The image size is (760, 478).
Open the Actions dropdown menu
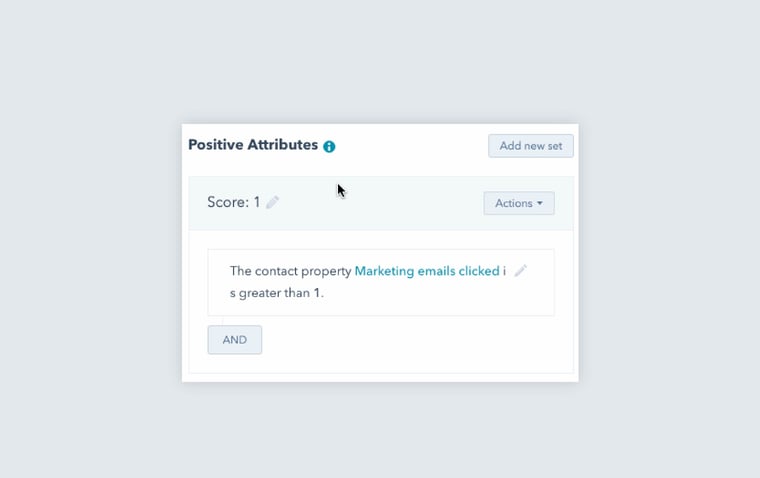click(x=518, y=203)
